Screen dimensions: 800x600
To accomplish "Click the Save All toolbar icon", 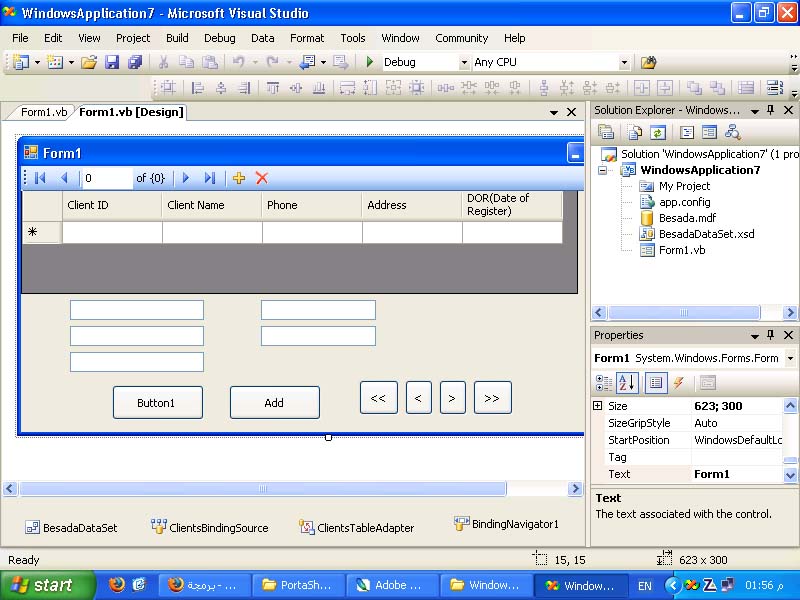I will click(135, 62).
